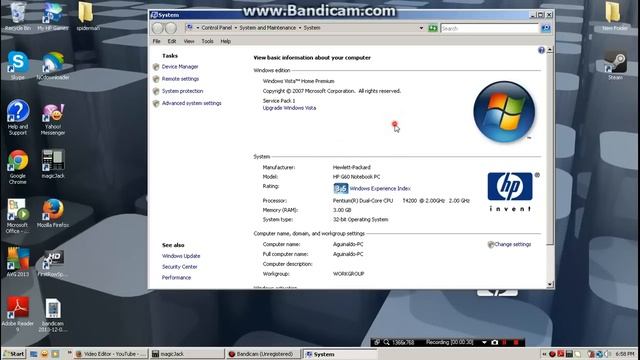The image size is (640, 360).
Task: Open the Windows Experience Index link
Action: pos(380,189)
